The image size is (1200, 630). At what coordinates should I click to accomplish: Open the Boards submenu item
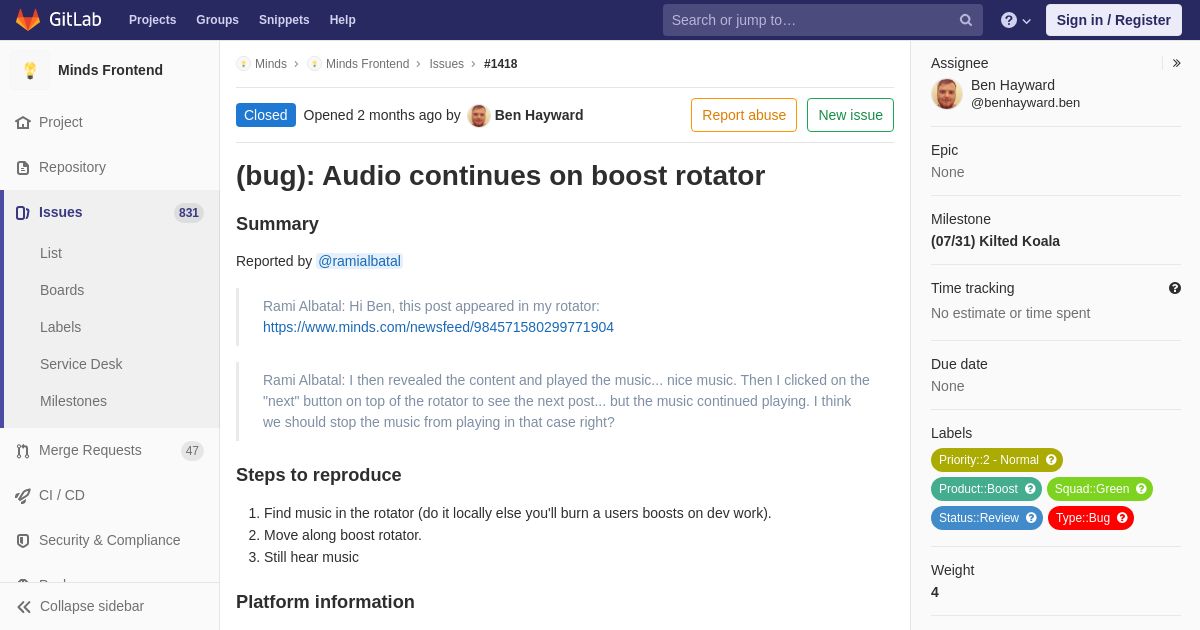coord(62,290)
